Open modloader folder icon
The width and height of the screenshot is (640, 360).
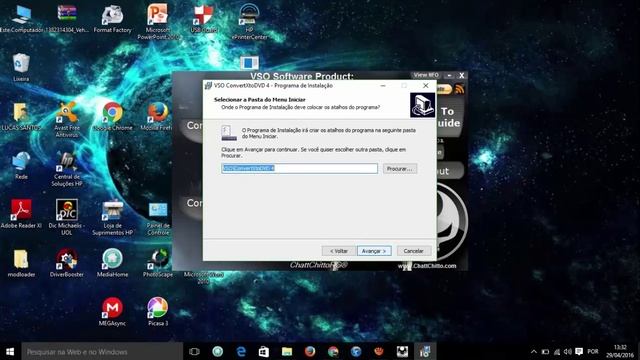pyautogui.click(x=21, y=263)
